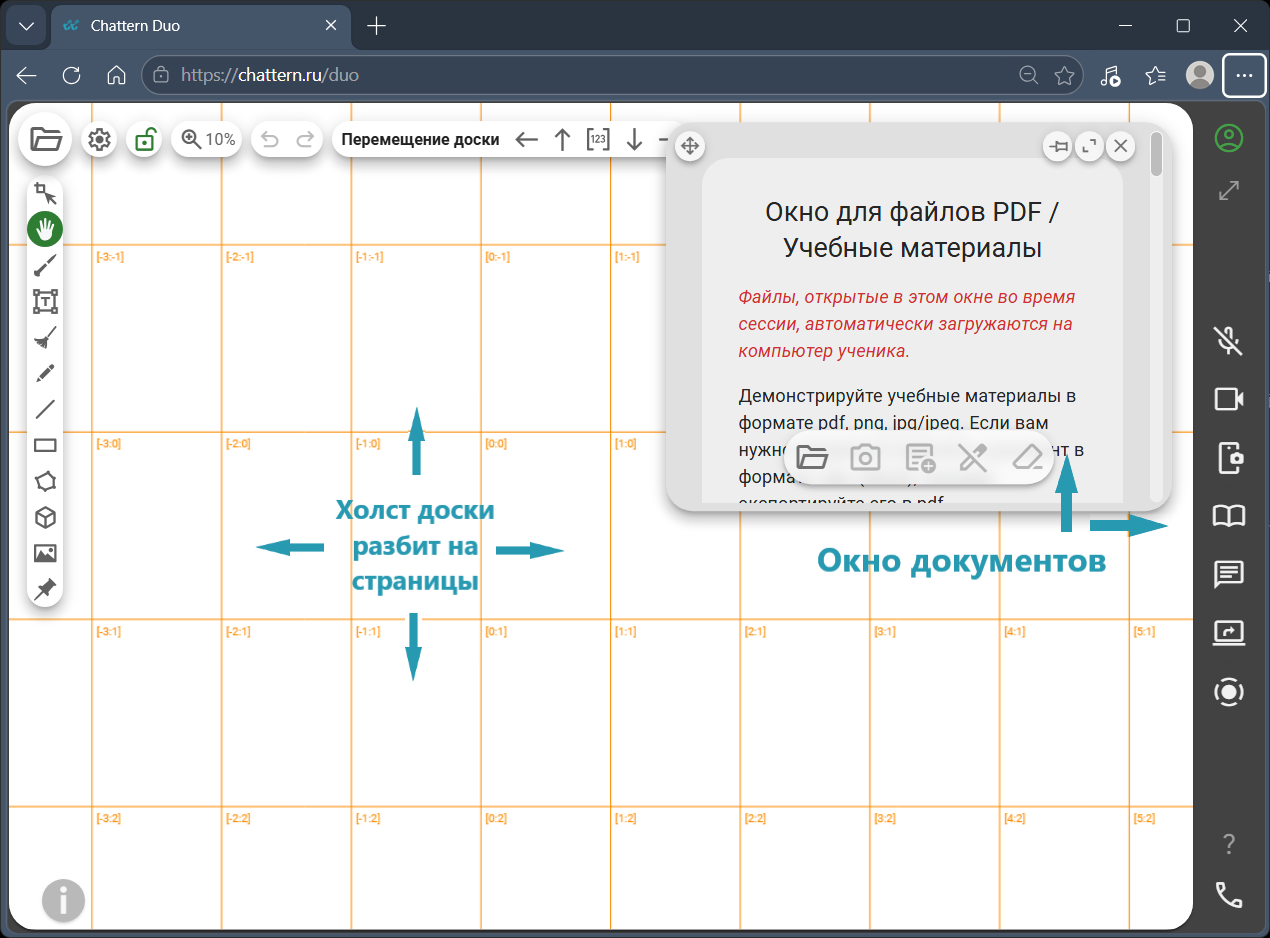This screenshot has width=1270, height=938.
Task: Pick the broom clear tool
Action: (x=45, y=337)
